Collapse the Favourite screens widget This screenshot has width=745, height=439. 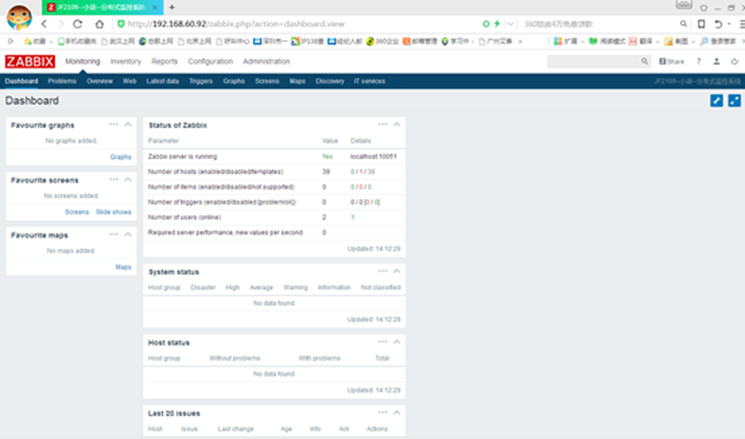pos(128,180)
